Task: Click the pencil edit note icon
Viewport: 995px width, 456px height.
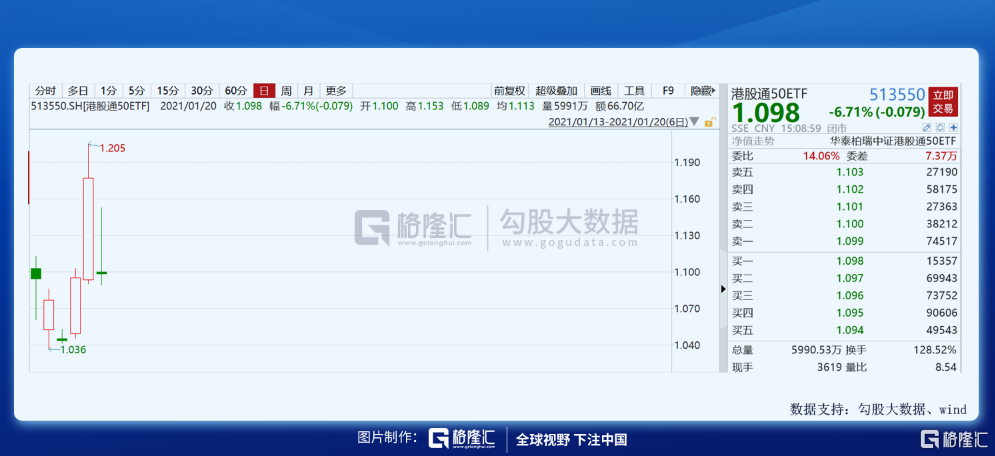Action: point(926,127)
